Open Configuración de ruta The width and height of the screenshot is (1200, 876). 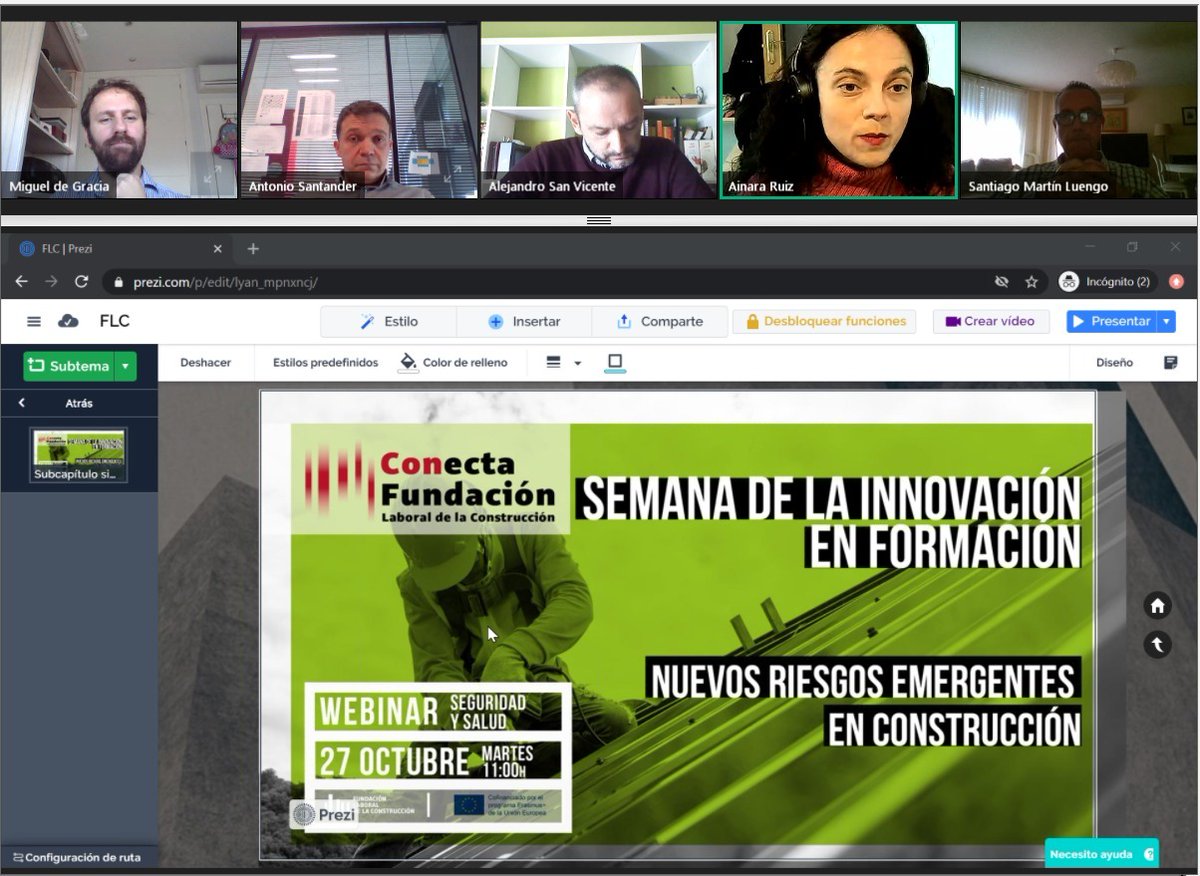[x=77, y=857]
